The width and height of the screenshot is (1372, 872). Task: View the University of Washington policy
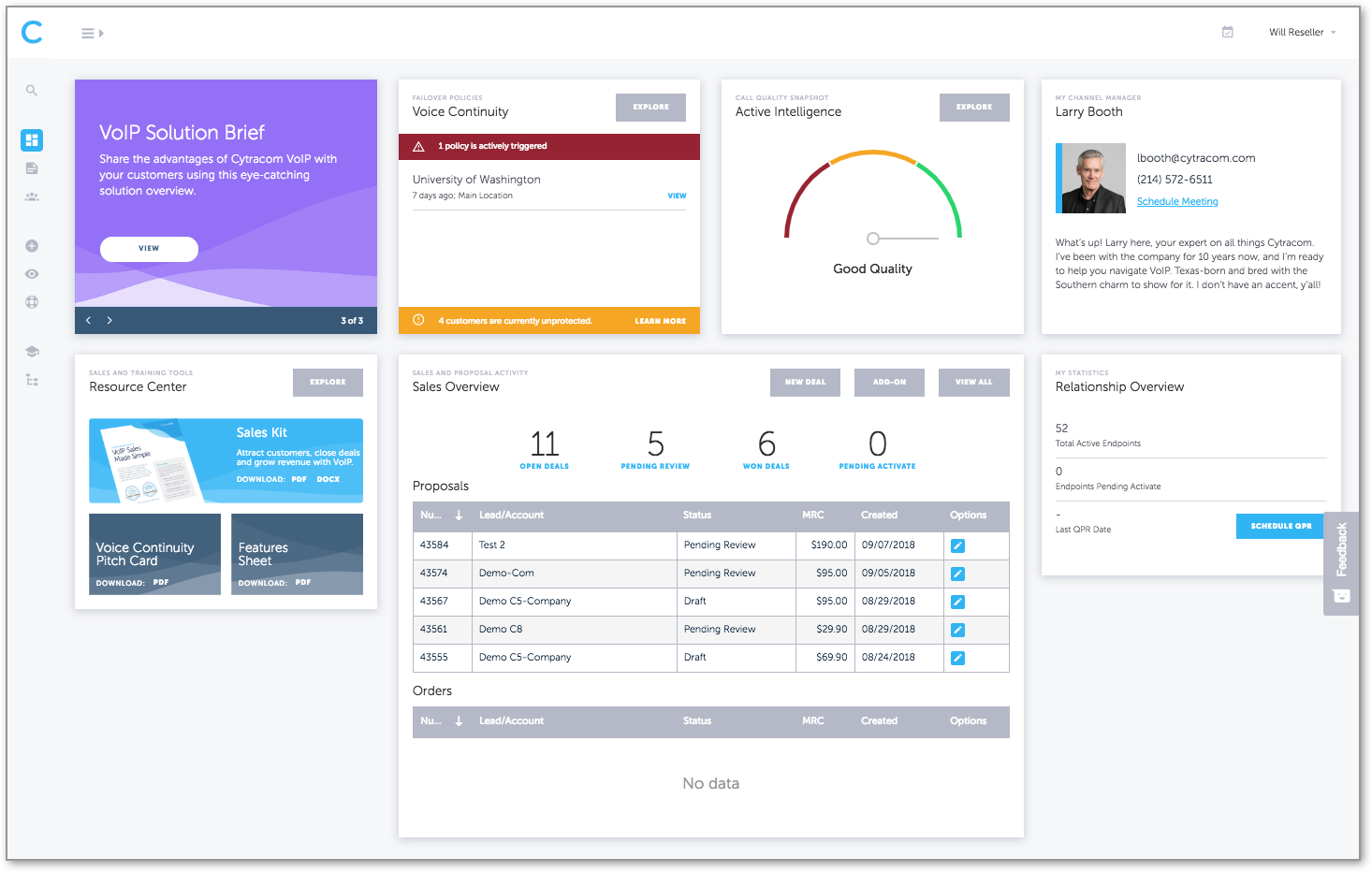[677, 196]
